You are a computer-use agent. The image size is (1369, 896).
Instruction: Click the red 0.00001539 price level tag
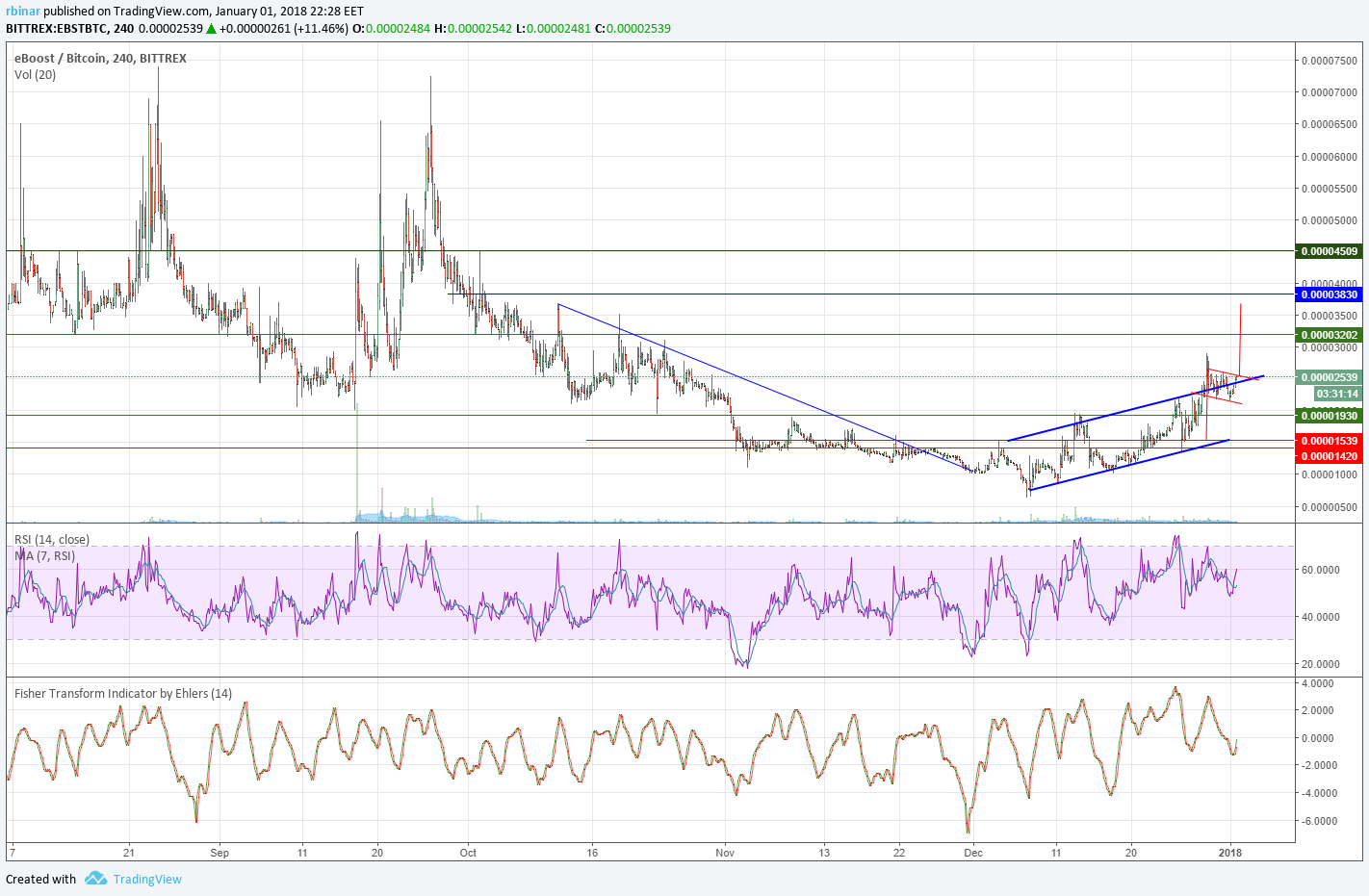1330,441
